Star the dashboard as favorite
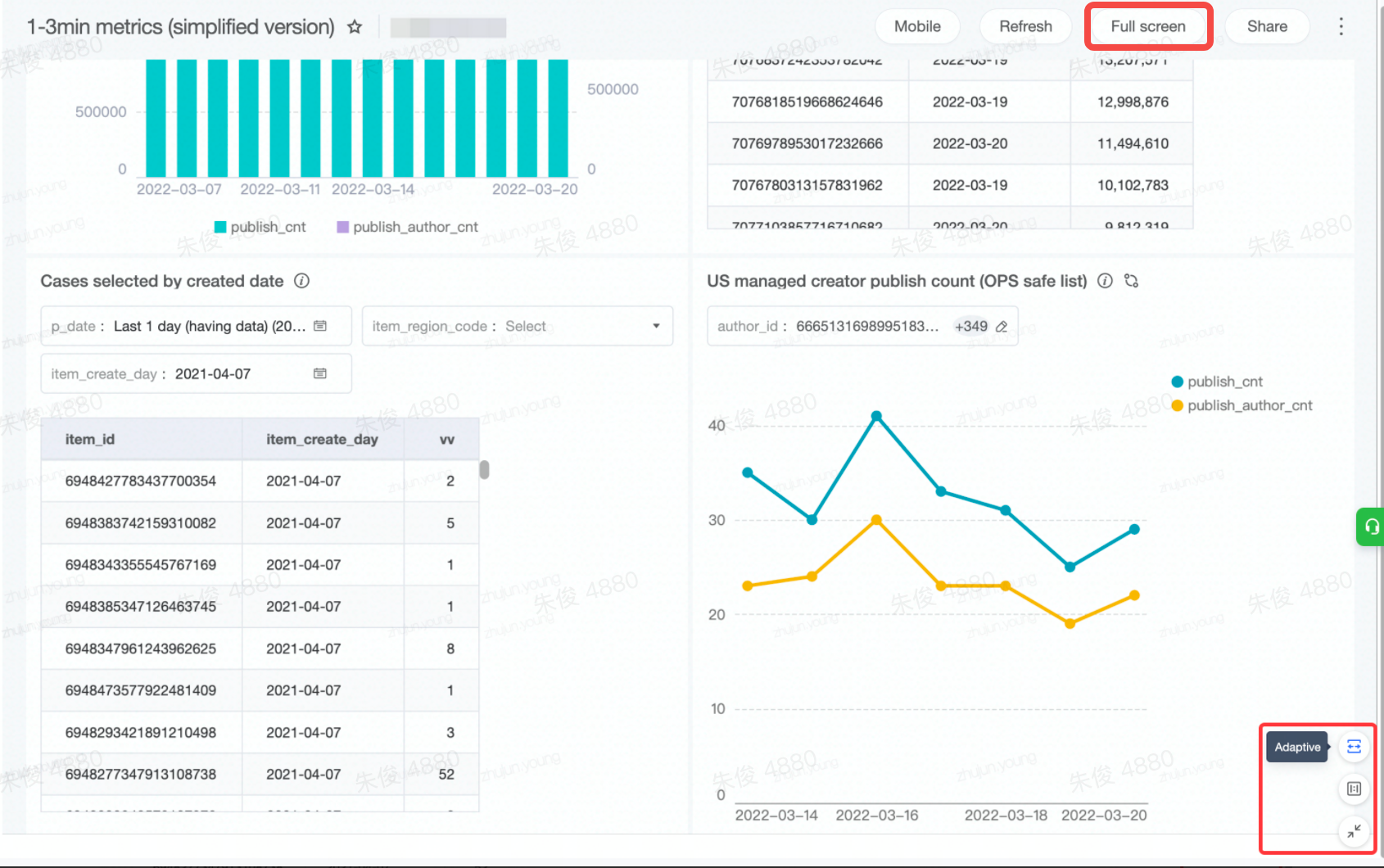The image size is (1384, 868). pyautogui.click(x=355, y=27)
